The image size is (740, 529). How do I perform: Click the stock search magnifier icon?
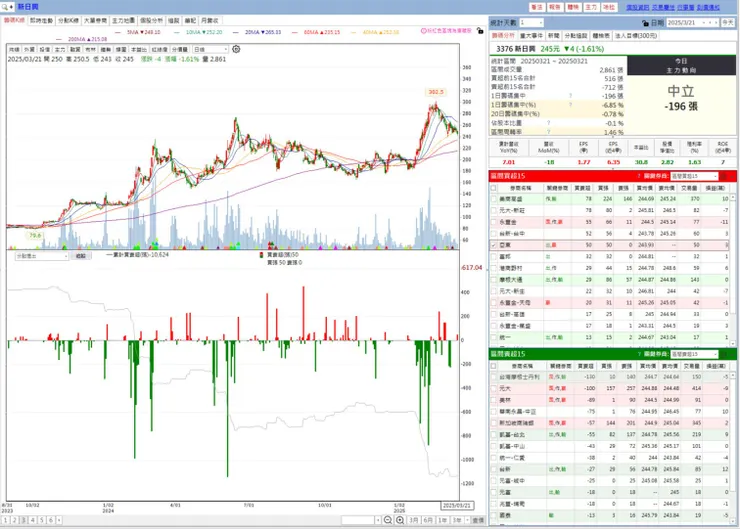pyautogui.click(x=5, y=7)
